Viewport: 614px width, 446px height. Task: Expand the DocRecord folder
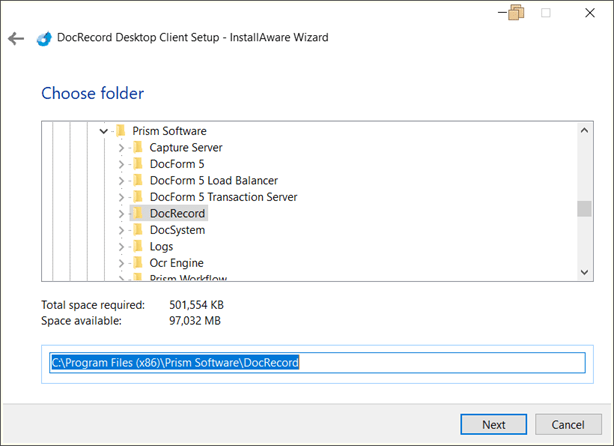point(121,213)
